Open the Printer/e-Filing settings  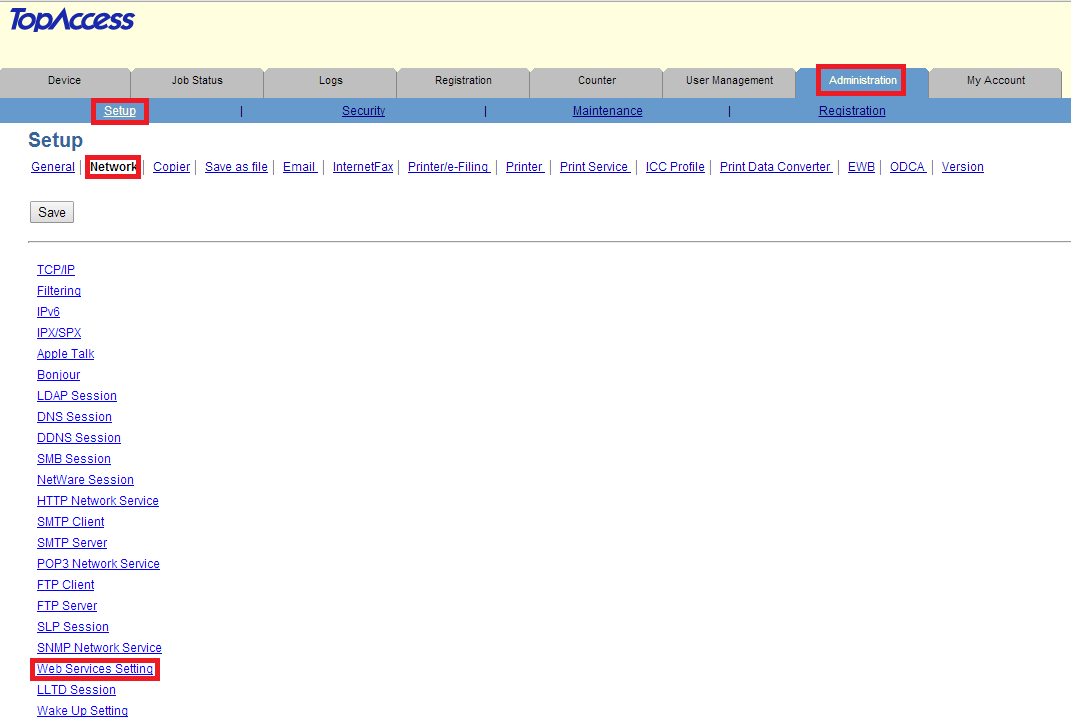(x=448, y=166)
